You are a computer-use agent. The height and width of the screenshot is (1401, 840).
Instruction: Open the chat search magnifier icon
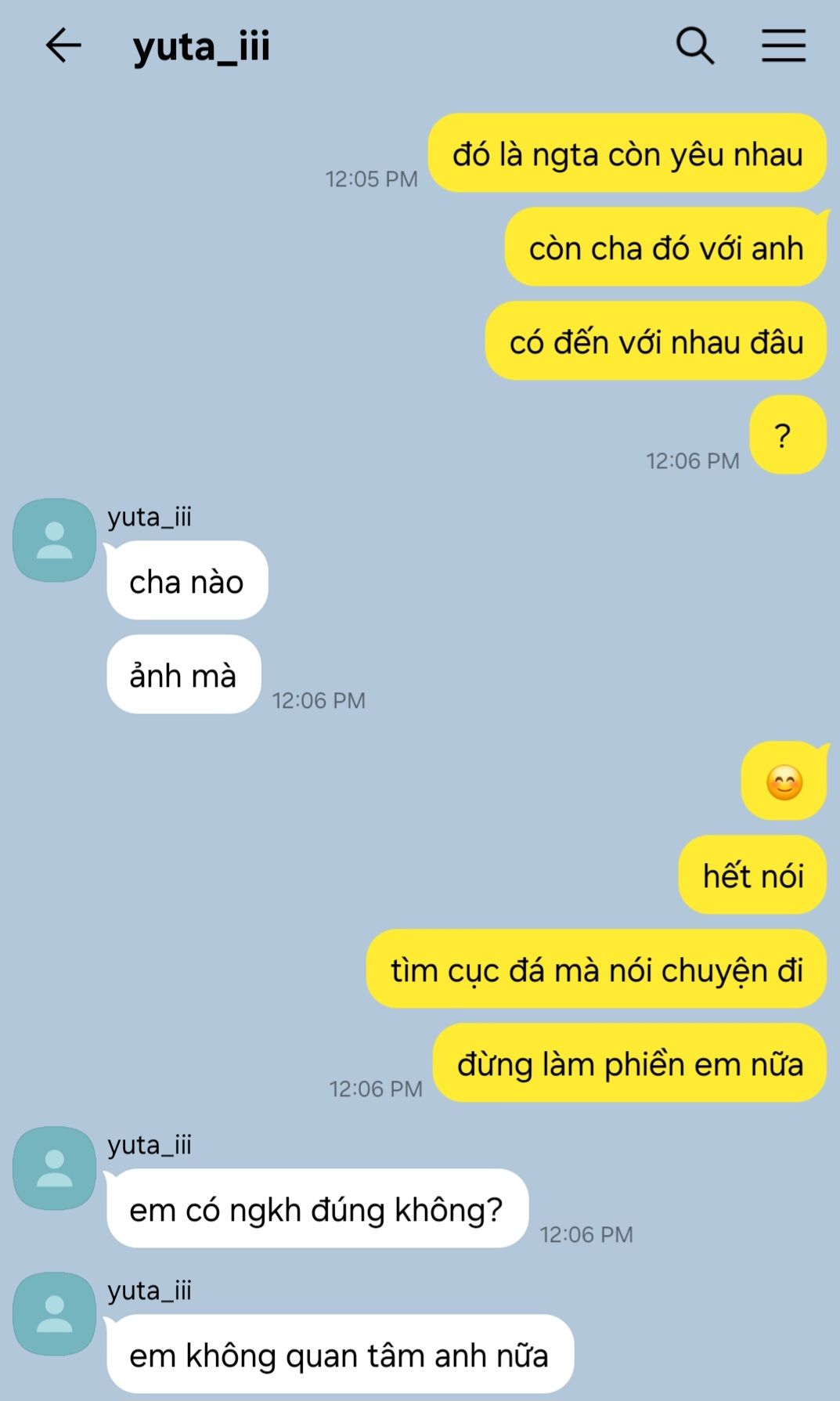coord(695,45)
